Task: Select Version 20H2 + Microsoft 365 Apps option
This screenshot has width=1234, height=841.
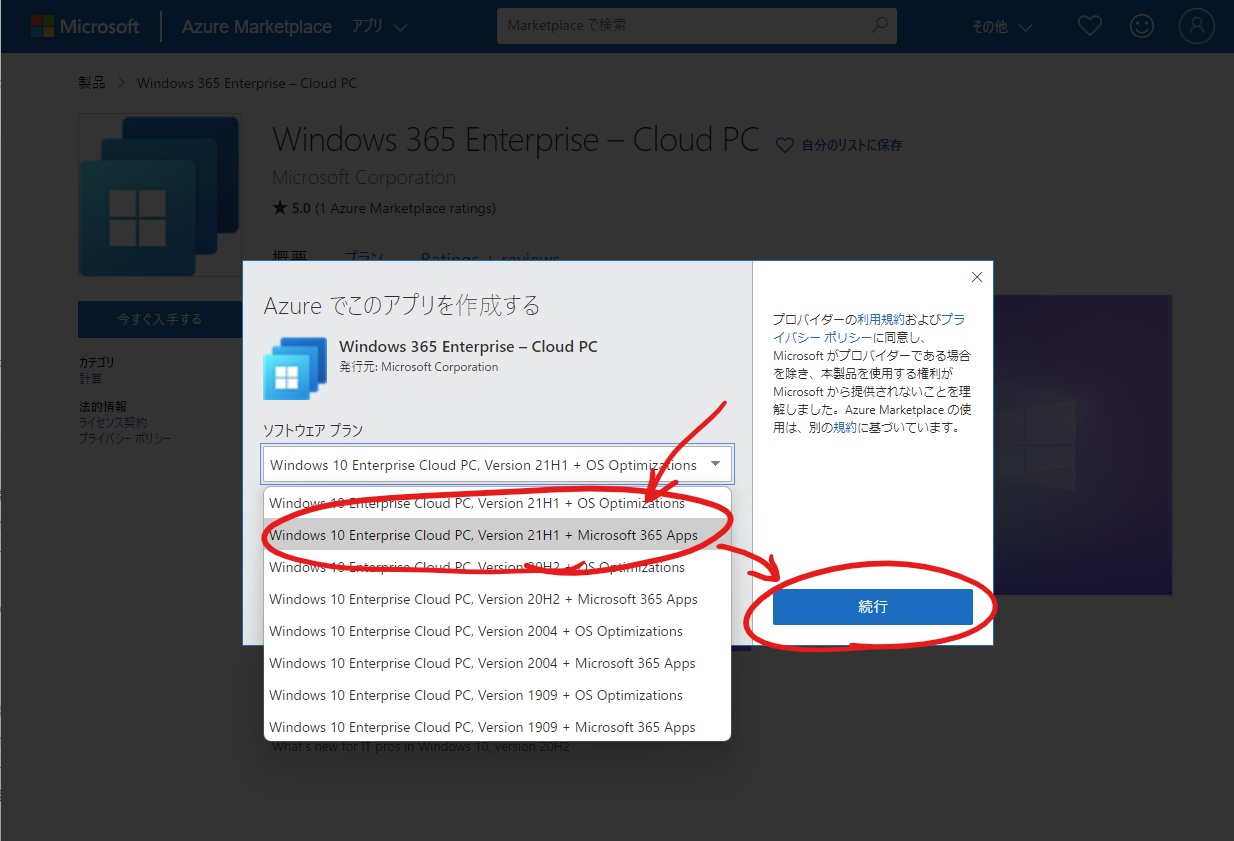Action: 497,599
